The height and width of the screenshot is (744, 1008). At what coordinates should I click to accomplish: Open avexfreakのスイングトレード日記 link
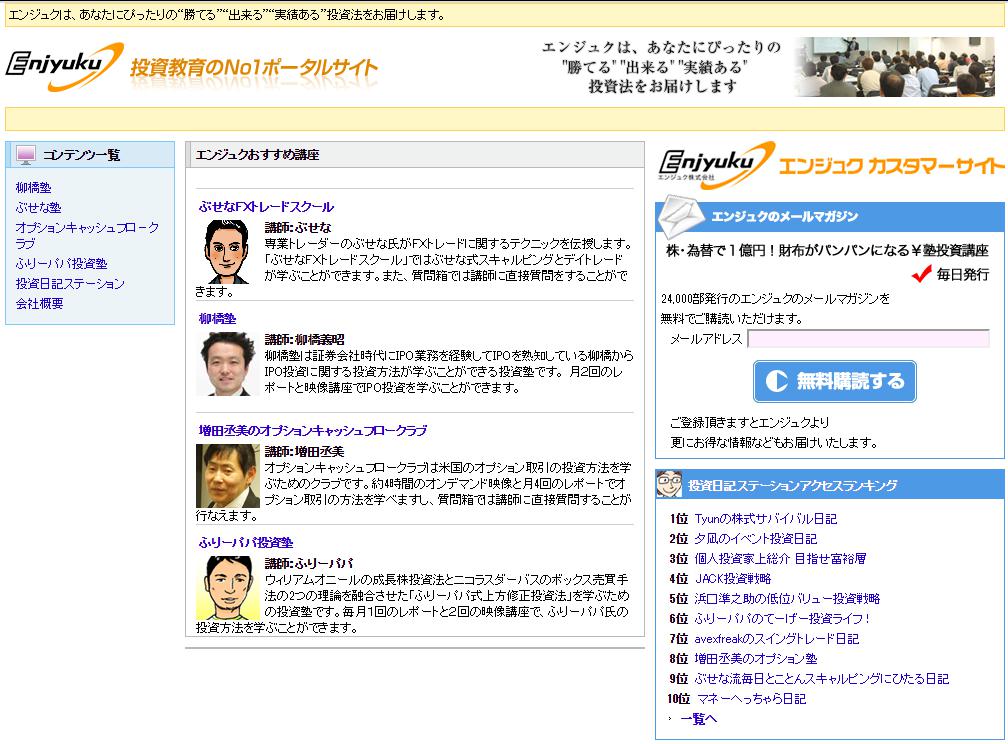[x=777, y=639]
